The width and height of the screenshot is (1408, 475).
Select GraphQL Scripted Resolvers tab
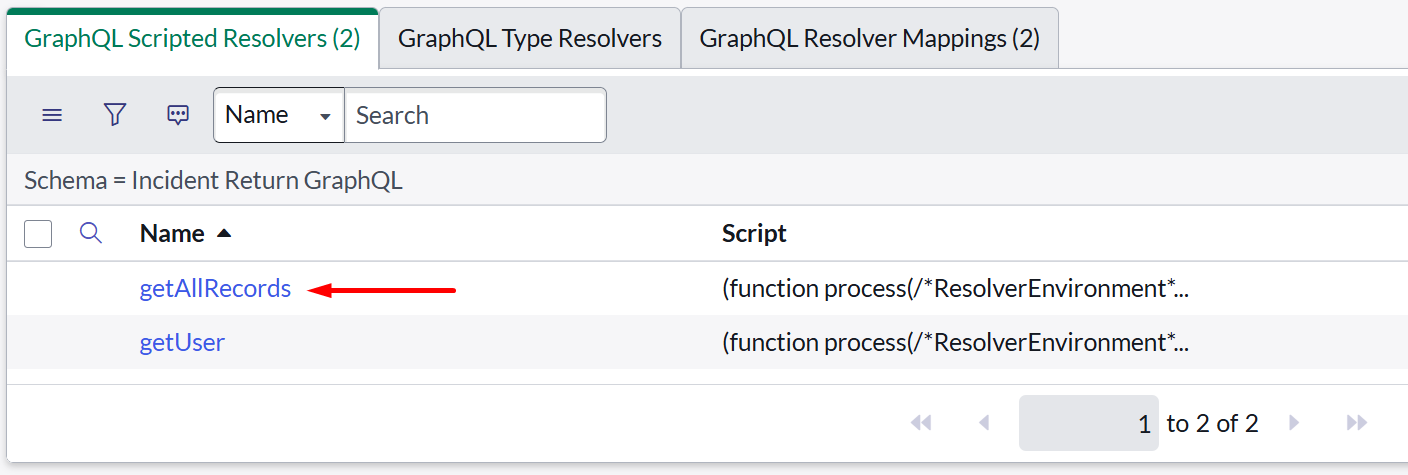tap(192, 39)
